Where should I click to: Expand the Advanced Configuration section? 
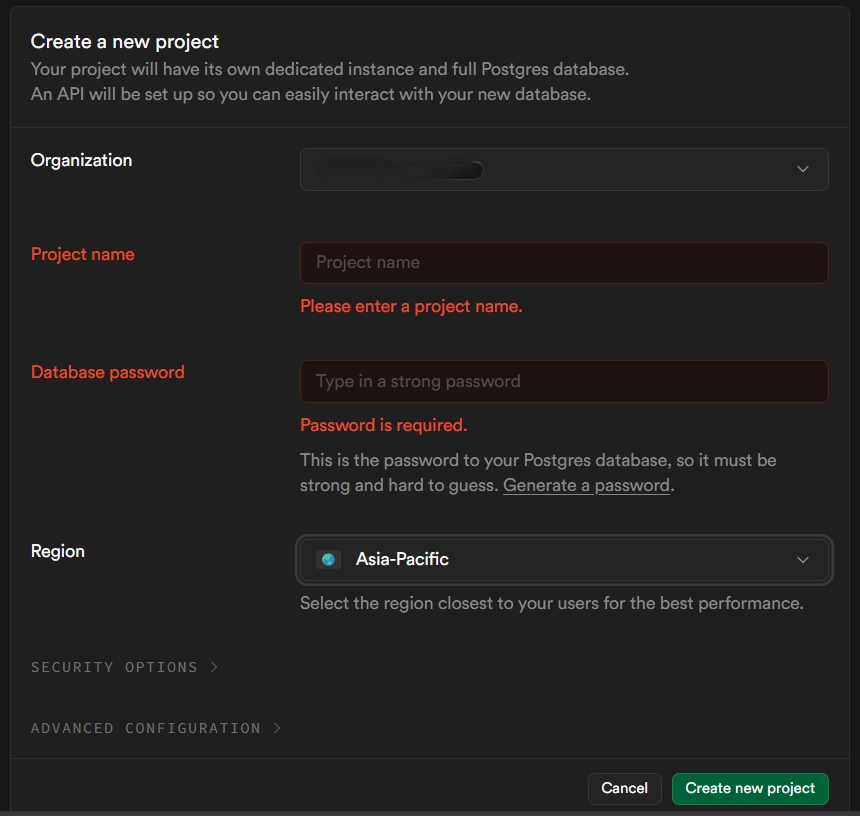click(146, 728)
